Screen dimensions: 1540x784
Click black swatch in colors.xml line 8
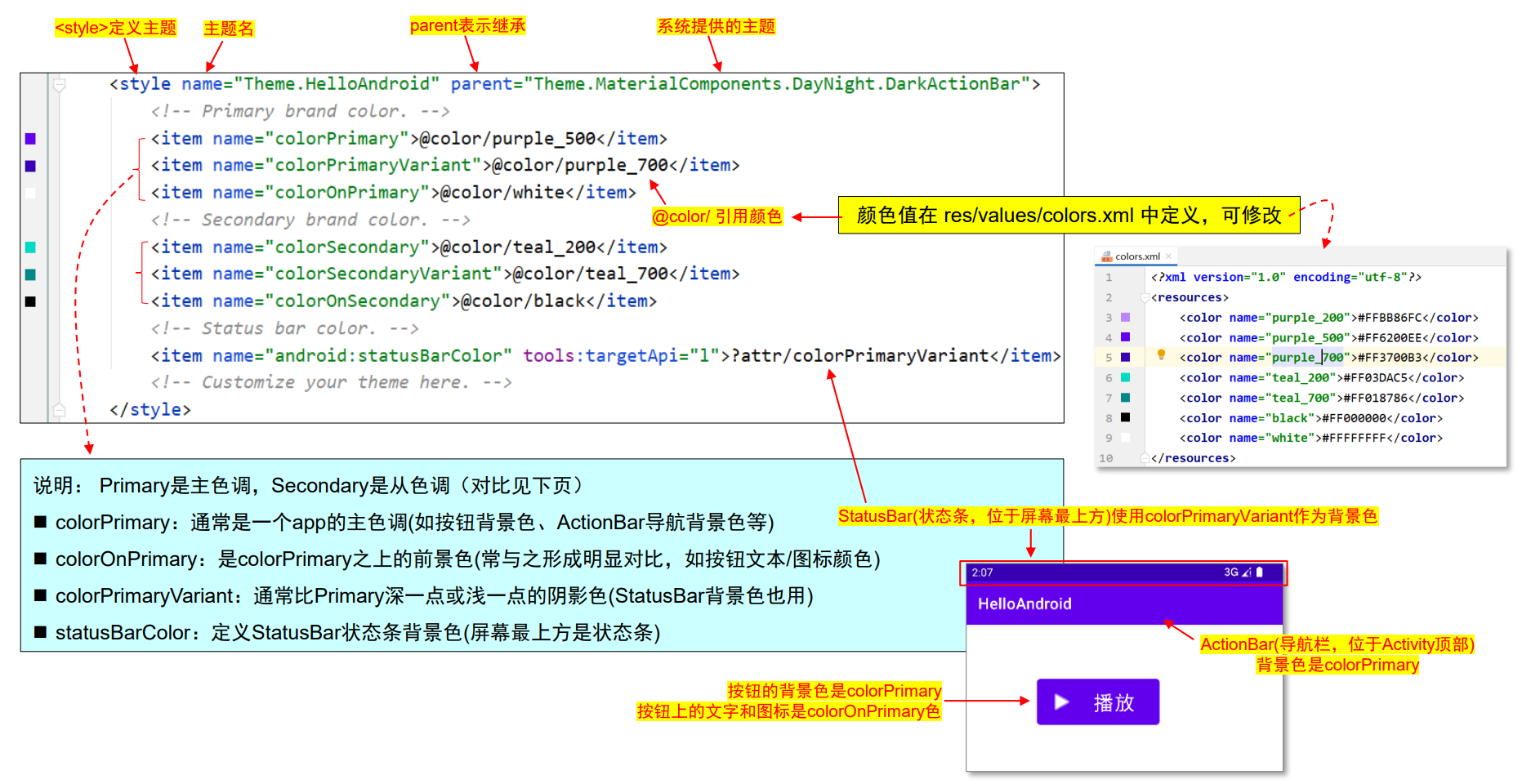(1125, 417)
